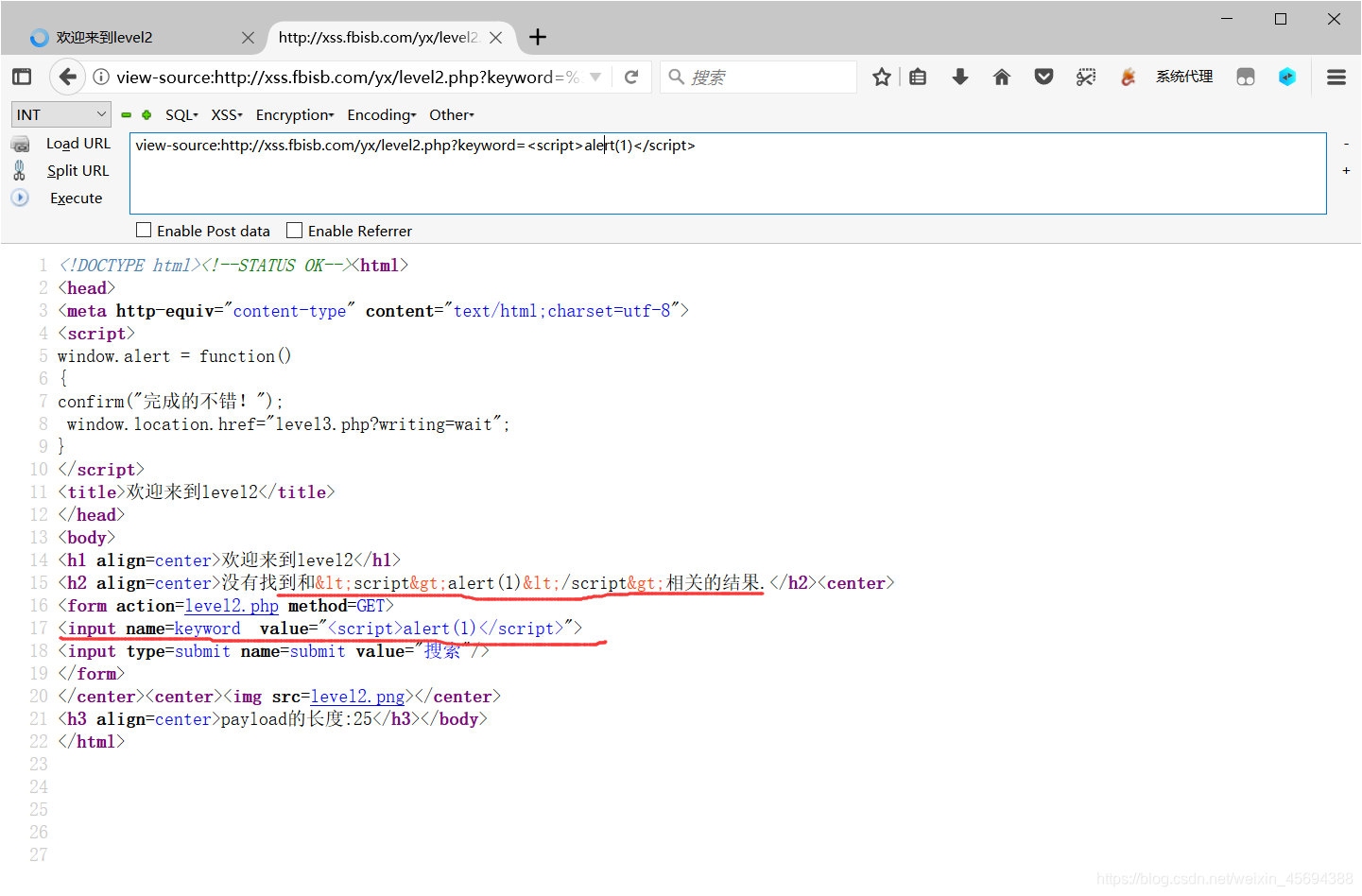Enable Referrer checkbox
This screenshot has height=896, width=1362.
tap(294, 230)
